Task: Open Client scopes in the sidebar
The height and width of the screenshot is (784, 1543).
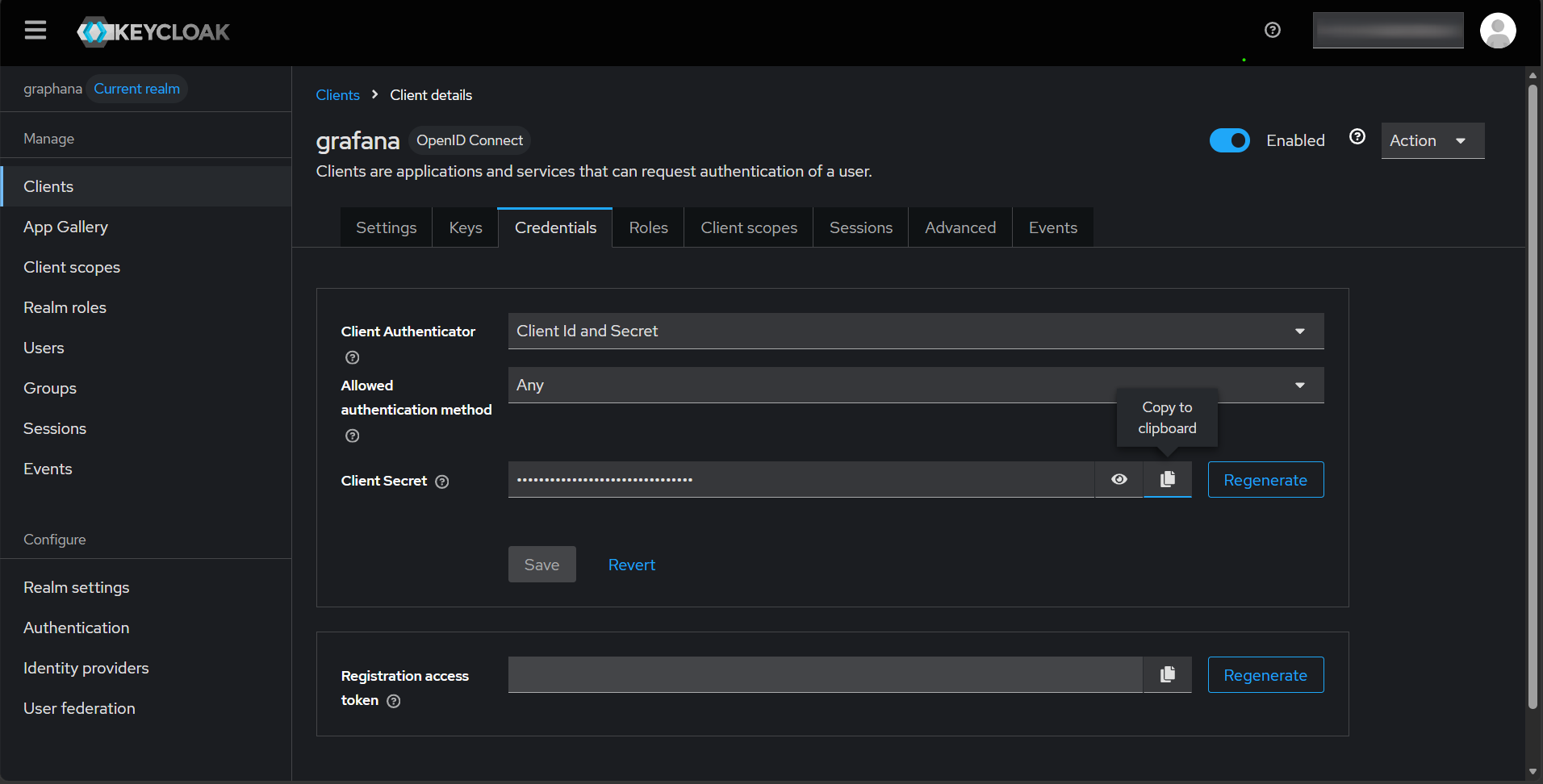Action: pos(146,267)
